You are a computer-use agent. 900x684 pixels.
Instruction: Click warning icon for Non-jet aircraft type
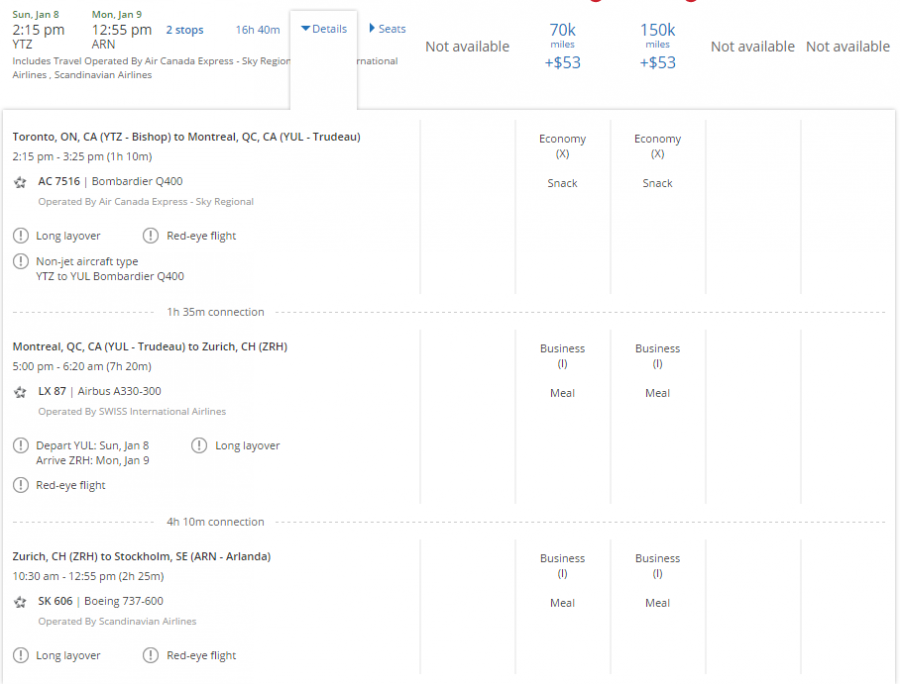click(20, 262)
